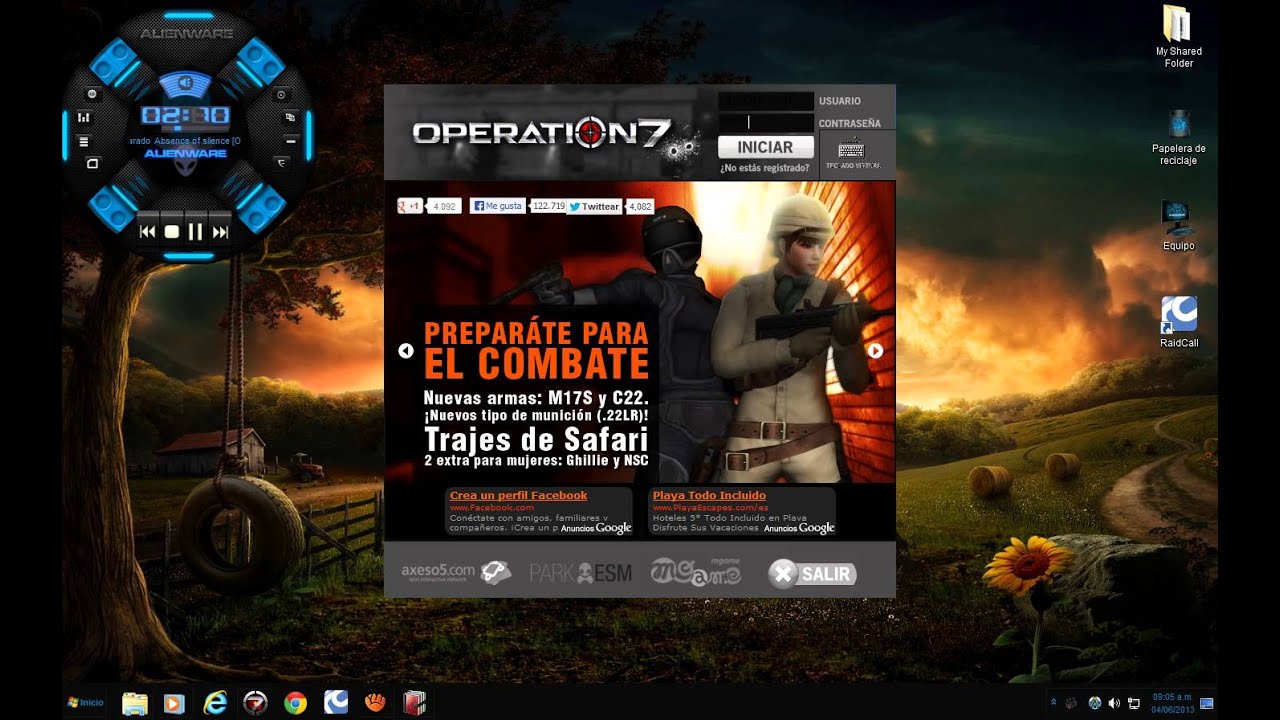Click the volume speaker icon in Alienware player
This screenshot has height=720, width=1280.
(x=186, y=83)
